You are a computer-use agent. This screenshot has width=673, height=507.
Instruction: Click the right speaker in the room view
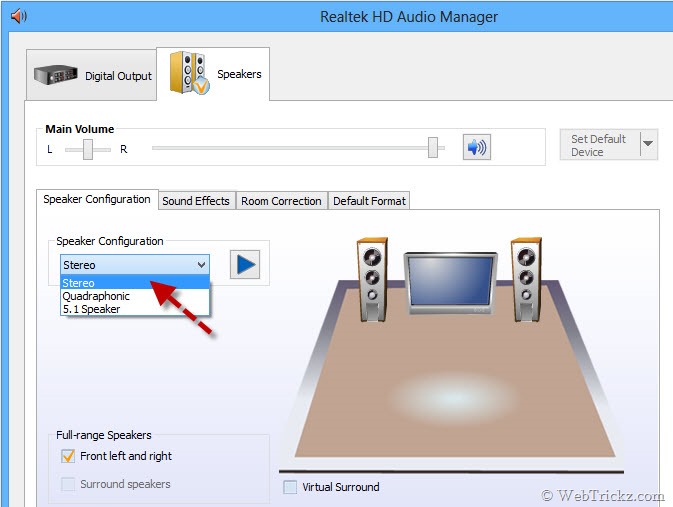[x=526, y=279]
